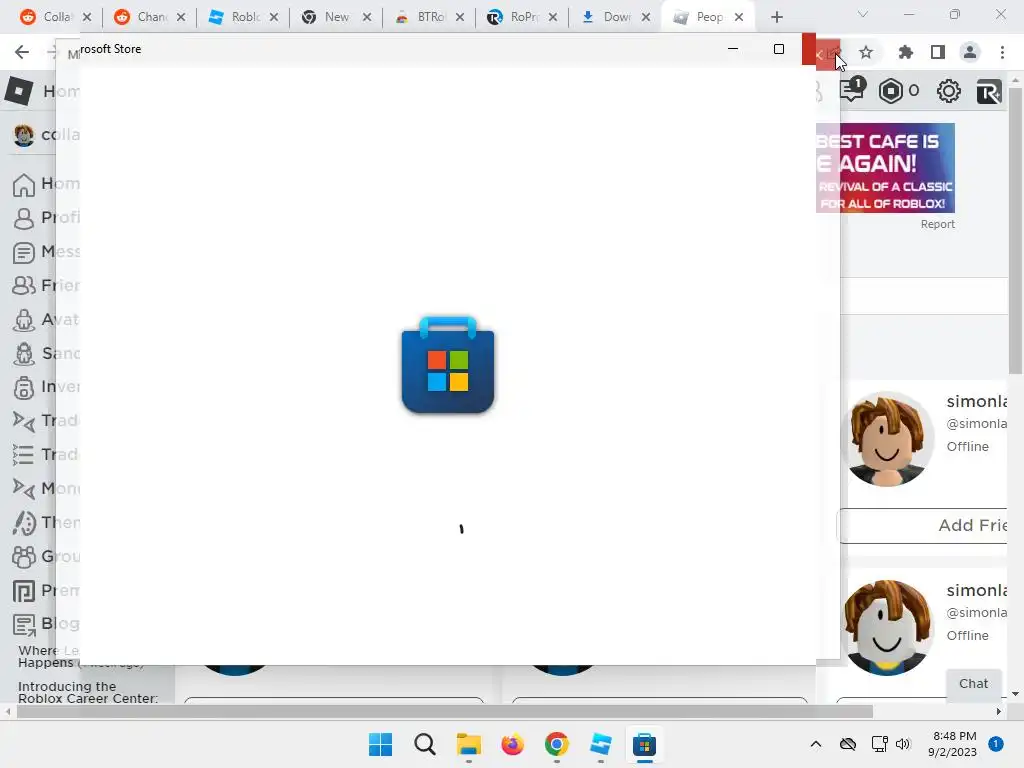The width and height of the screenshot is (1024, 768).
Task: Open Profile in the Roblox sidebar
Action: (46, 217)
